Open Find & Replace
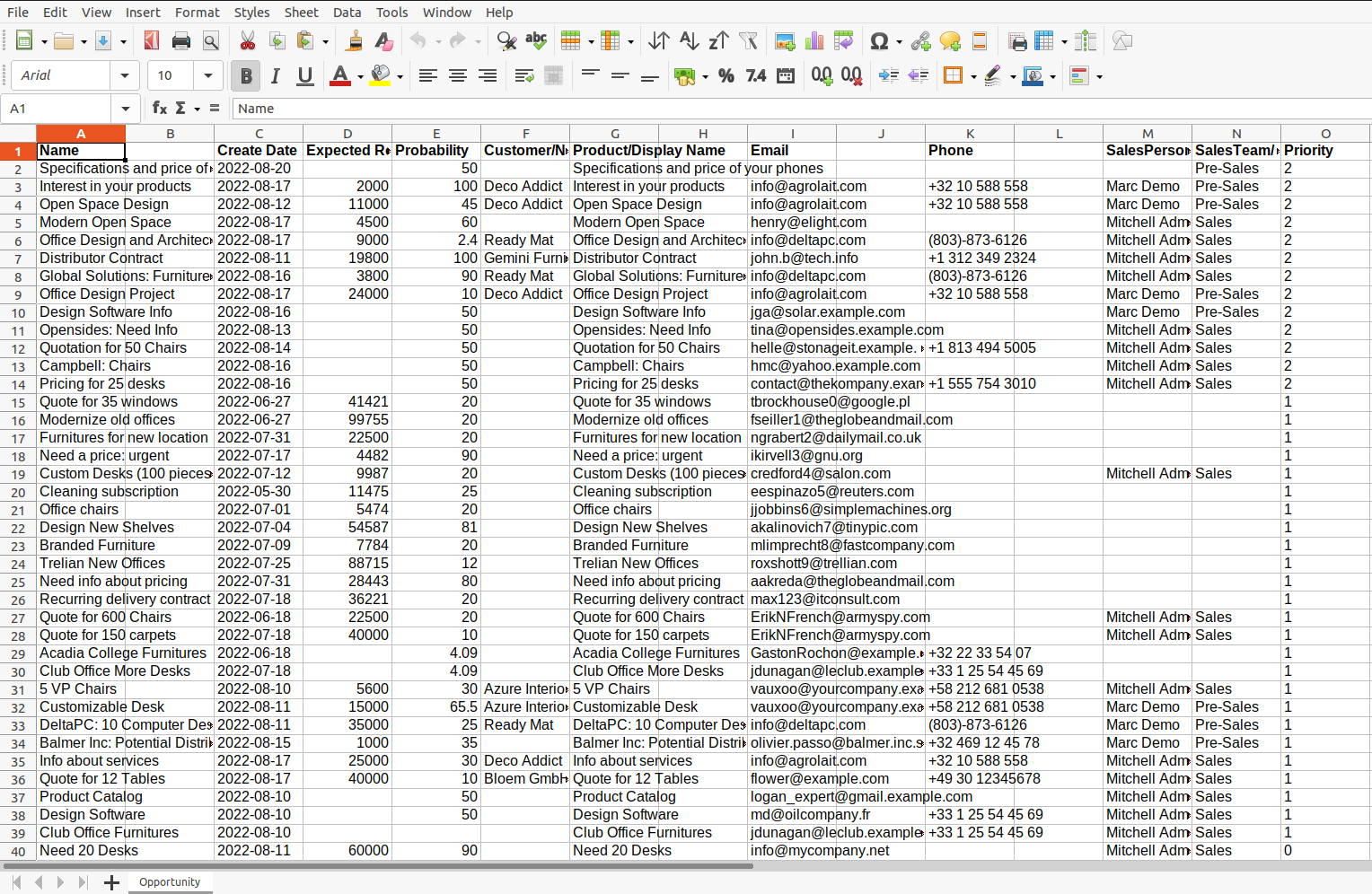Image resolution: width=1372 pixels, height=894 pixels. coord(506,40)
